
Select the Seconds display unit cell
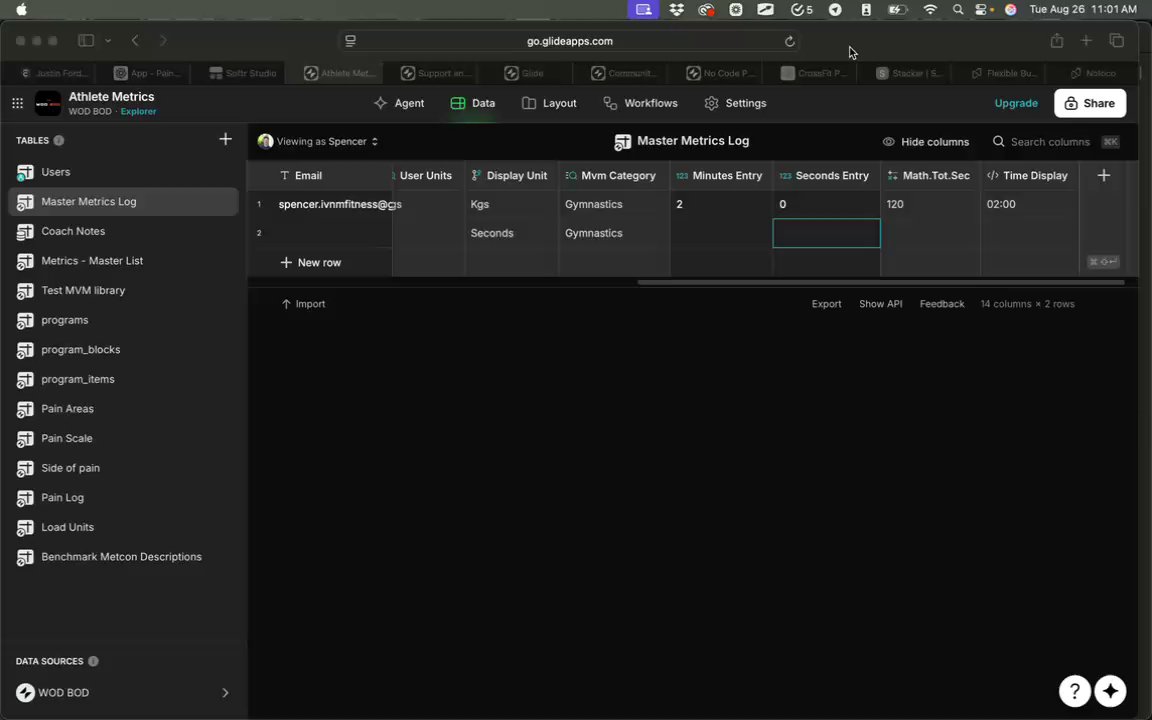(x=511, y=233)
